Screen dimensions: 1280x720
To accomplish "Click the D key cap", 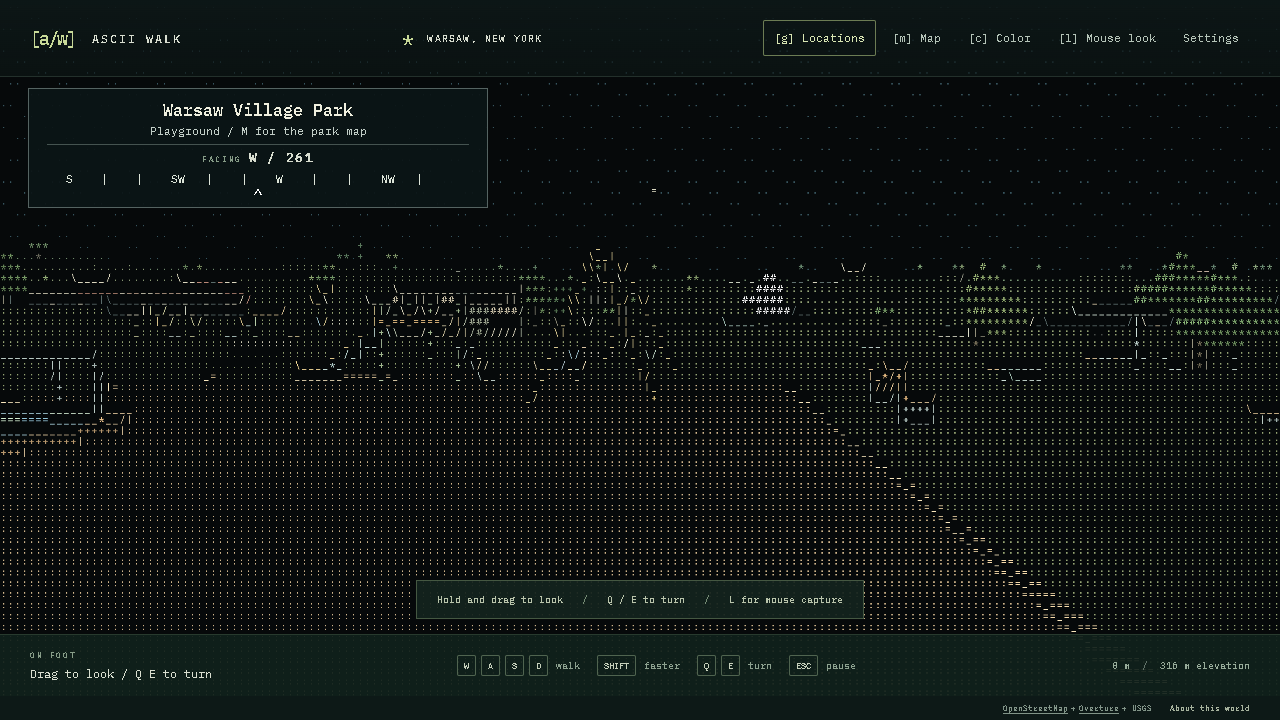I will pos(538,666).
